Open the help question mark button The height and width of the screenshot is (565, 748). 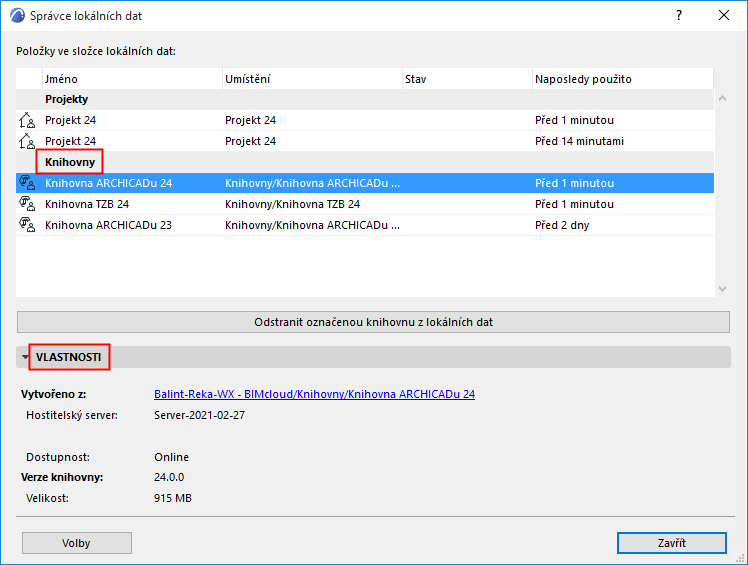click(x=679, y=15)
